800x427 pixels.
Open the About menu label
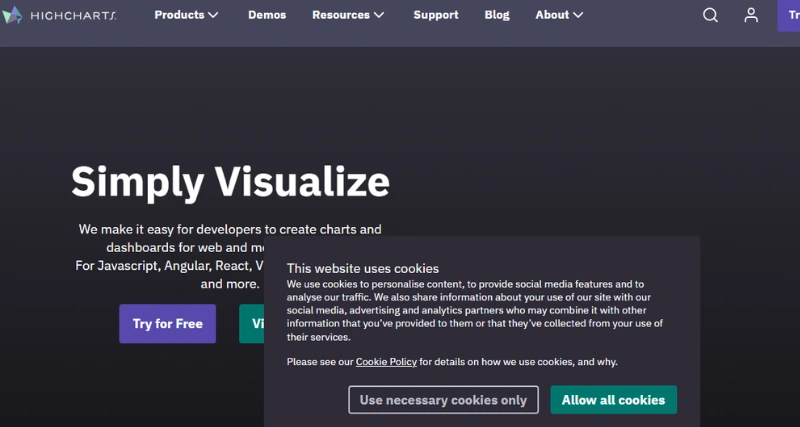pos(552,15)
